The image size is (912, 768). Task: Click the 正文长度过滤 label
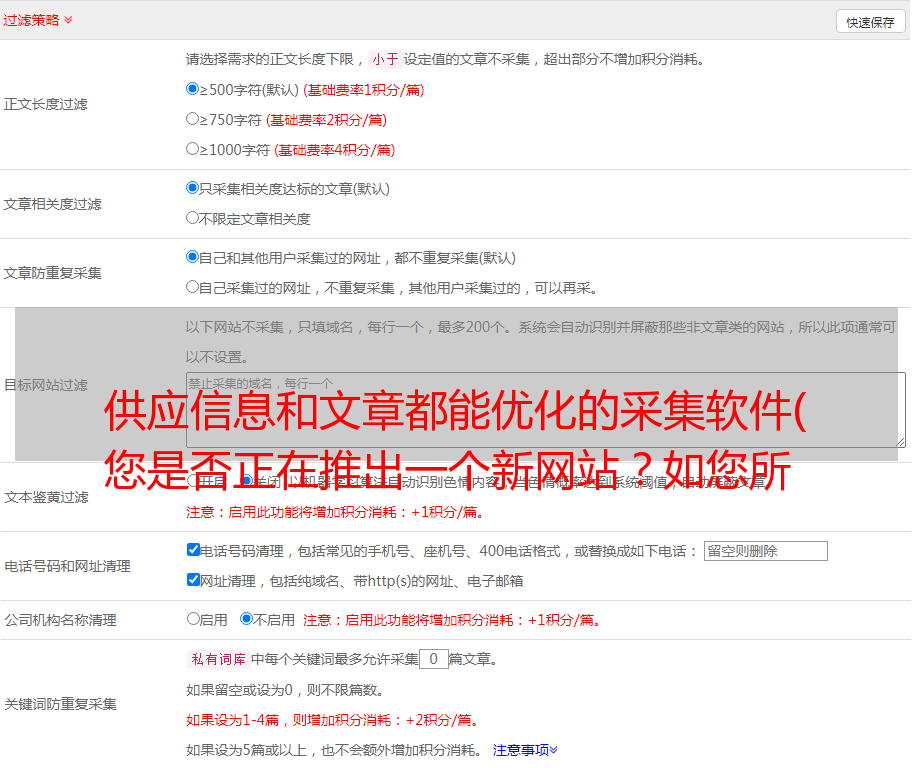pos(46,104)
